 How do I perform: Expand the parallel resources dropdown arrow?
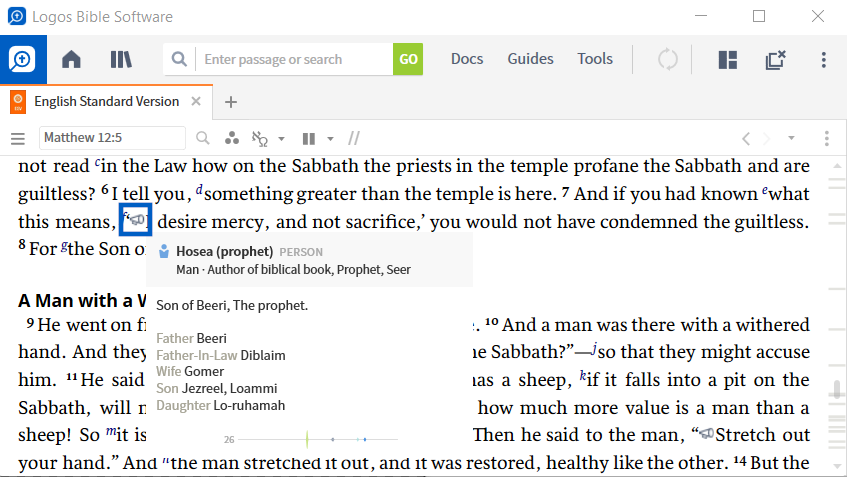330,139
